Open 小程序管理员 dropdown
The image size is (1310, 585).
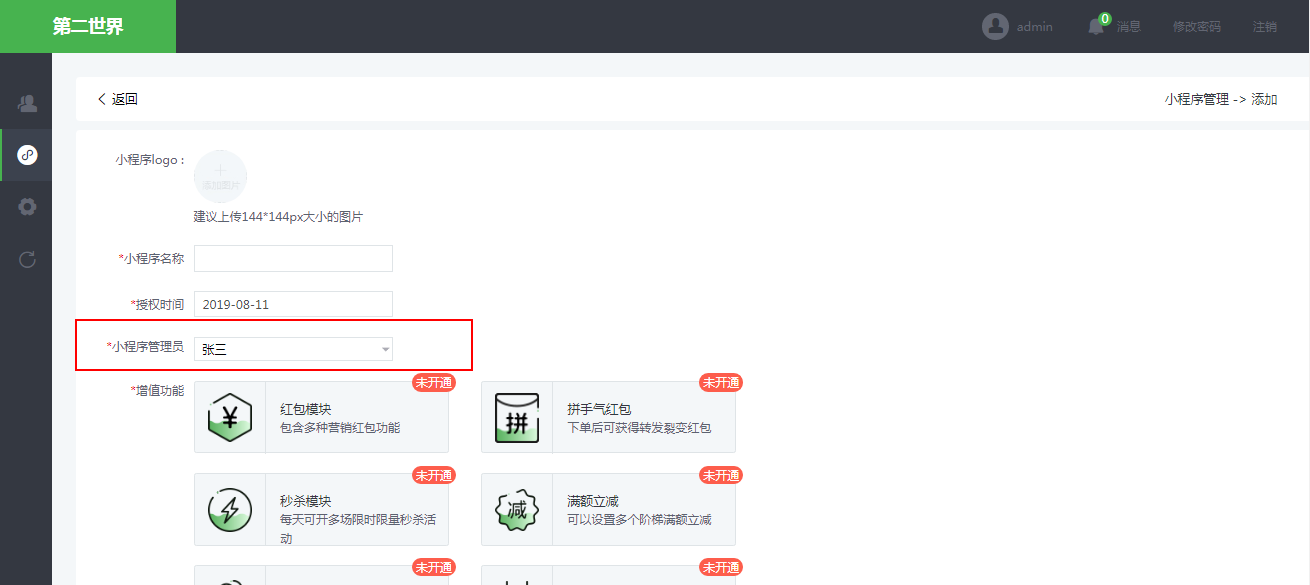[x=293, y=349]
